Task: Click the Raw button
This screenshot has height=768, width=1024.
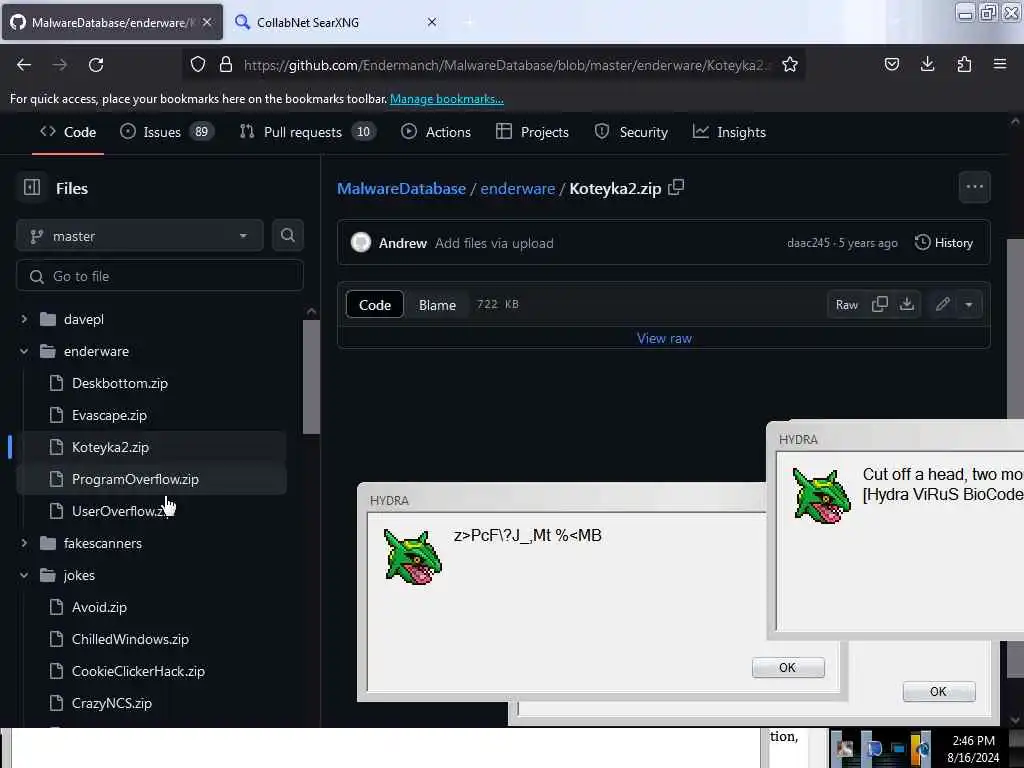Action: (846, 304)
